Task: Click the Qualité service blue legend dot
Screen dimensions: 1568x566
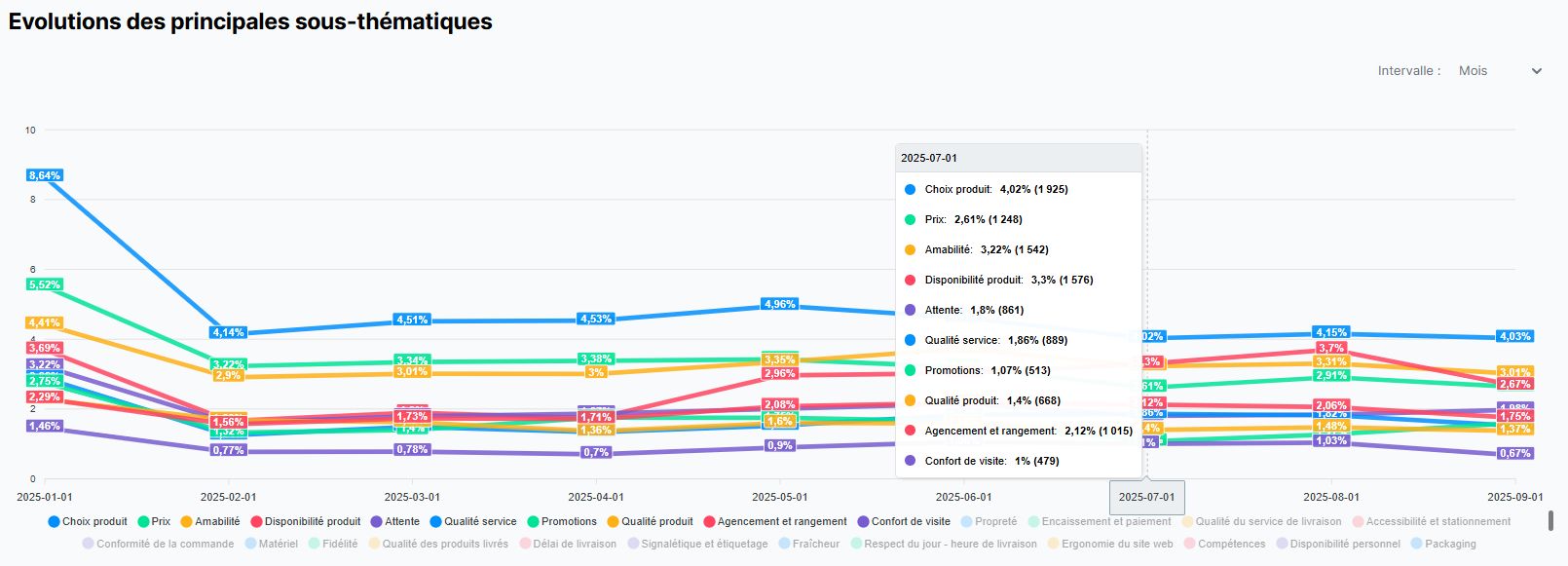Action: point(436,521)
